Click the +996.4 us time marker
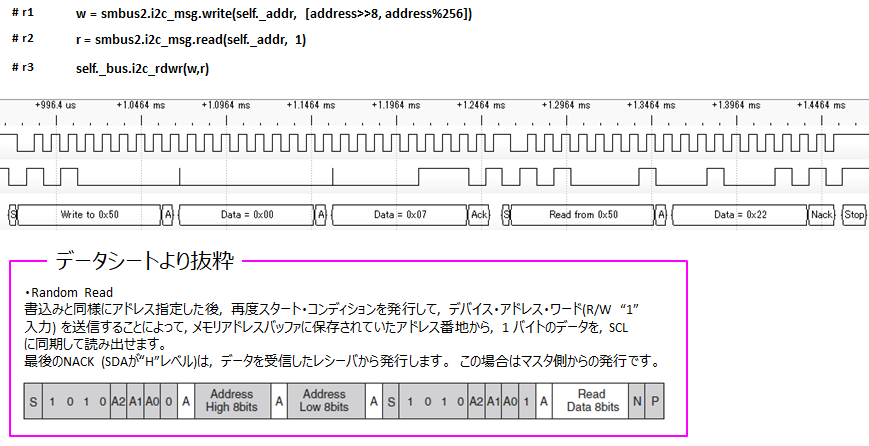The height and width of the screenshot is (446, 869). coord(55,105)
